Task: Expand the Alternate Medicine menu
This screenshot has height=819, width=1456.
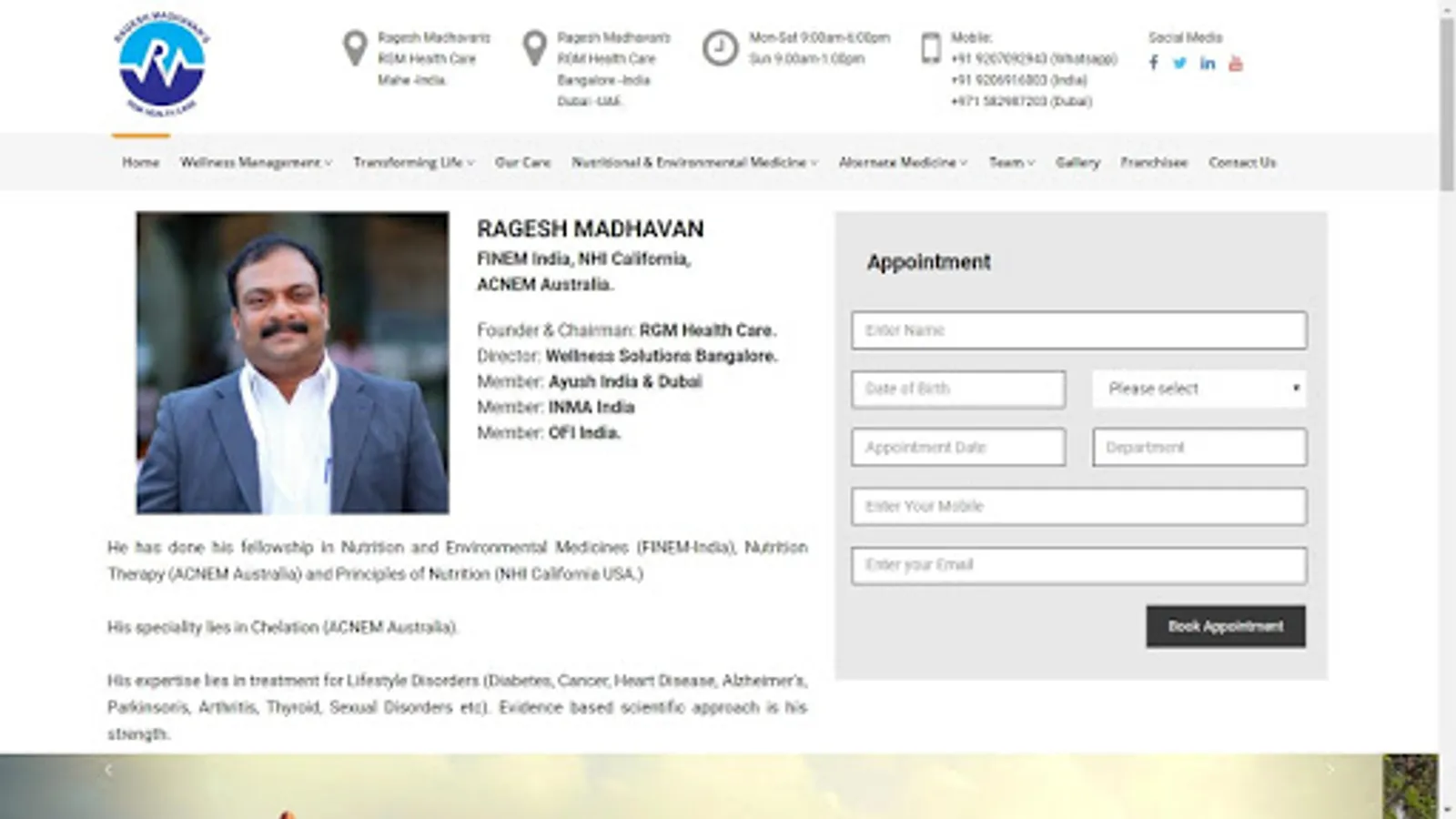Action: click(903, 162)
